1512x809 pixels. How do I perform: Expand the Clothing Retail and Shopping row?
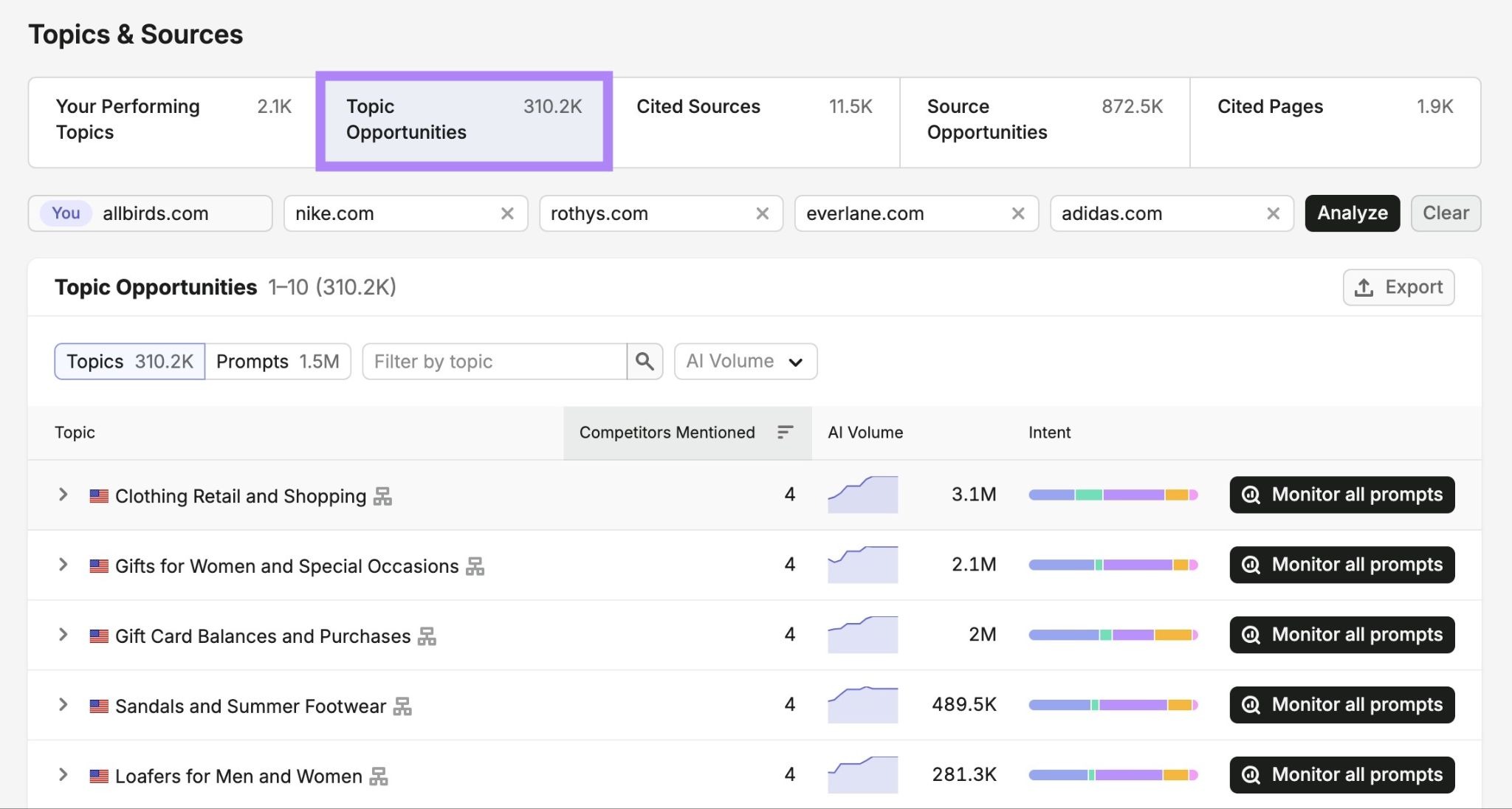[63, 495]
